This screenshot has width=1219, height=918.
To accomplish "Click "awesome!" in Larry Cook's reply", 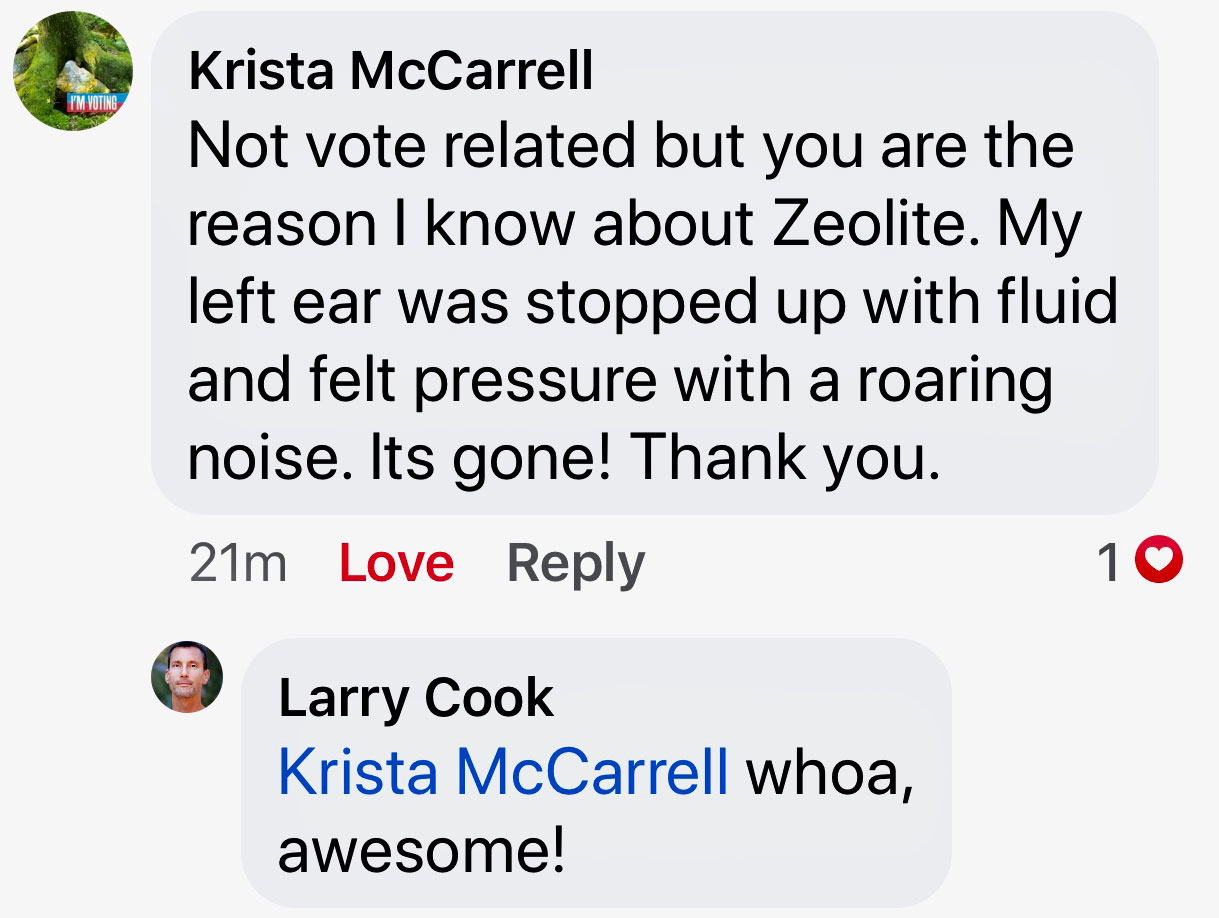I will point(421,851).
